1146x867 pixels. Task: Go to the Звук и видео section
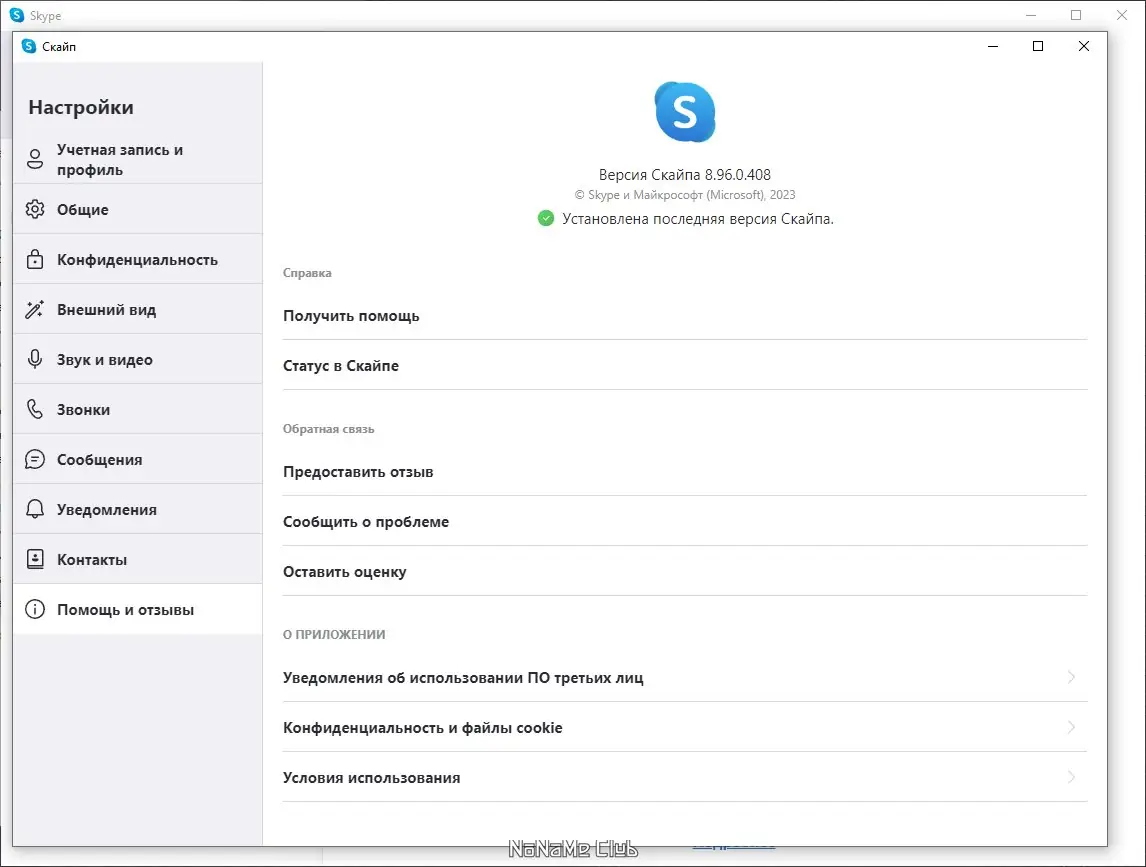[x=137, y=359]
